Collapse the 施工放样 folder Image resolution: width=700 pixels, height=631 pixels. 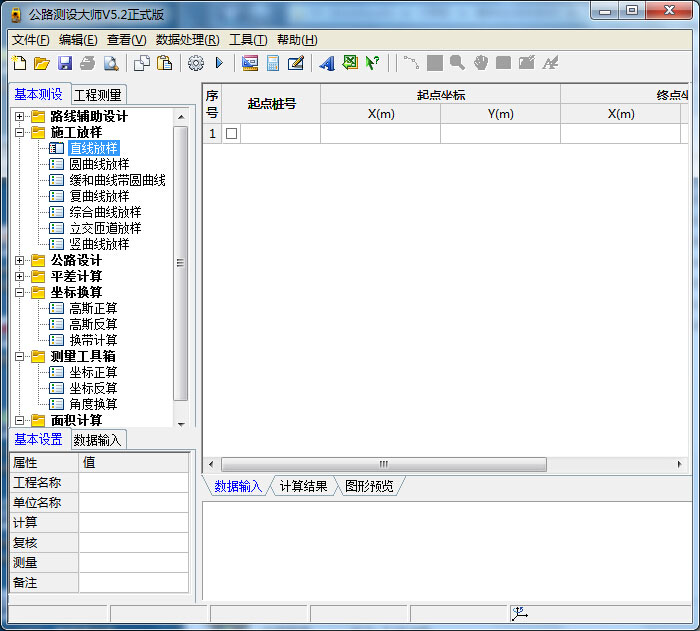click(x=19, y=133)
